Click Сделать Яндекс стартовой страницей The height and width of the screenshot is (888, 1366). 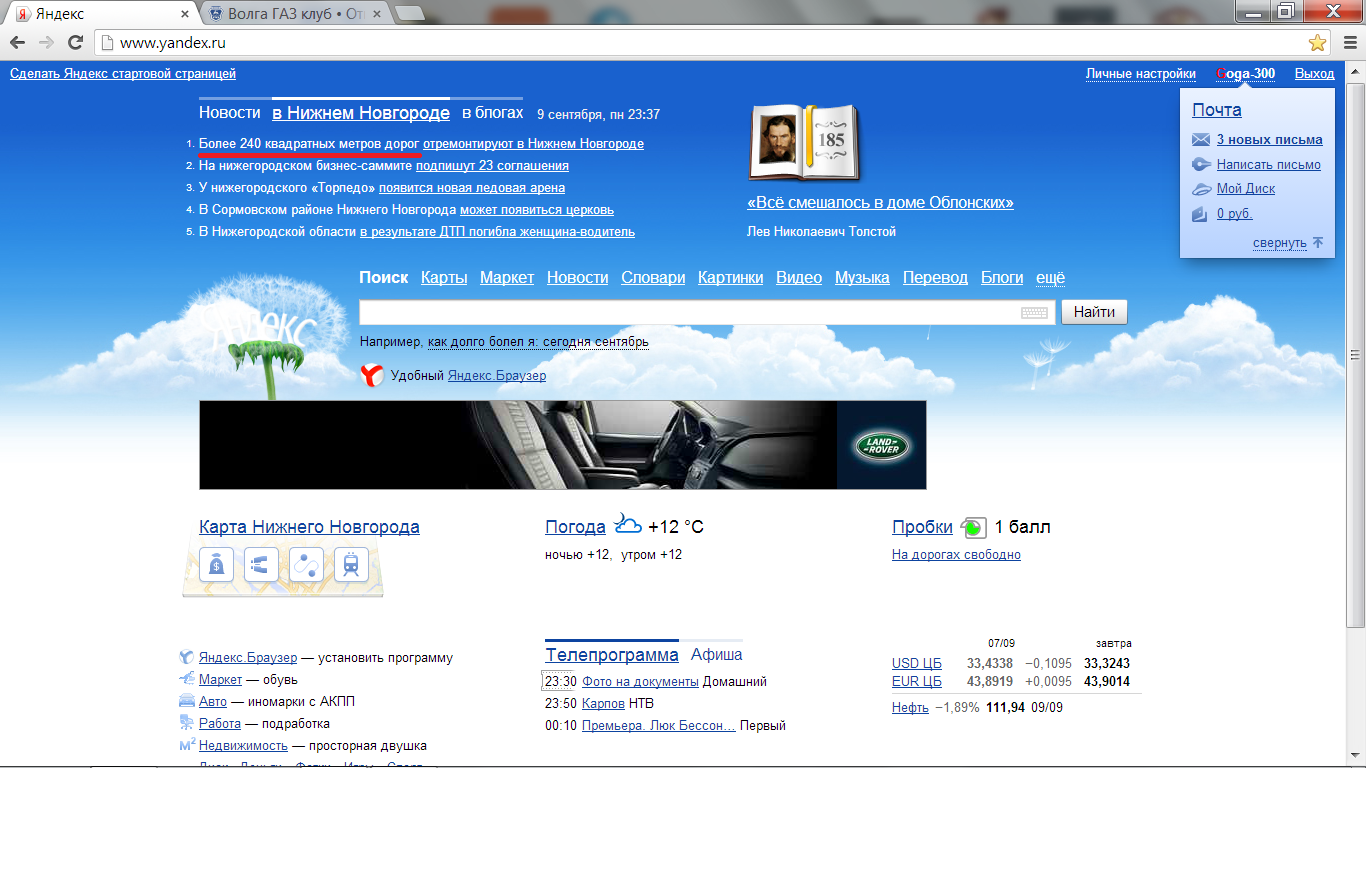123,74
